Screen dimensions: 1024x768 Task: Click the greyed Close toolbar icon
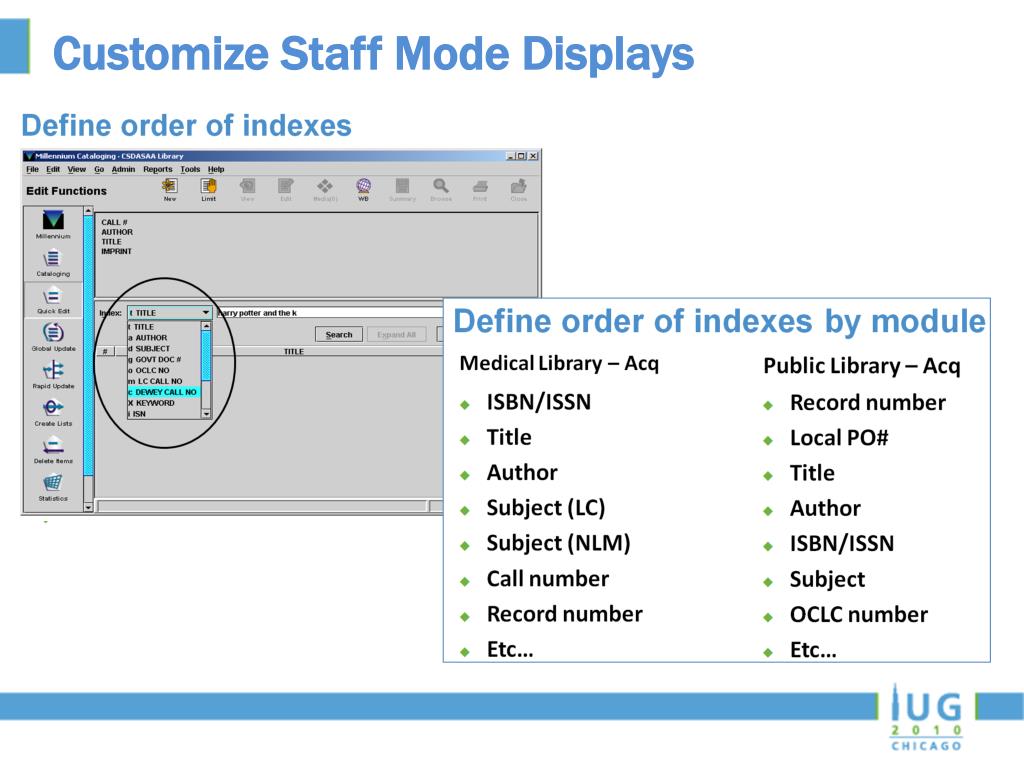(x=519, y=189)
